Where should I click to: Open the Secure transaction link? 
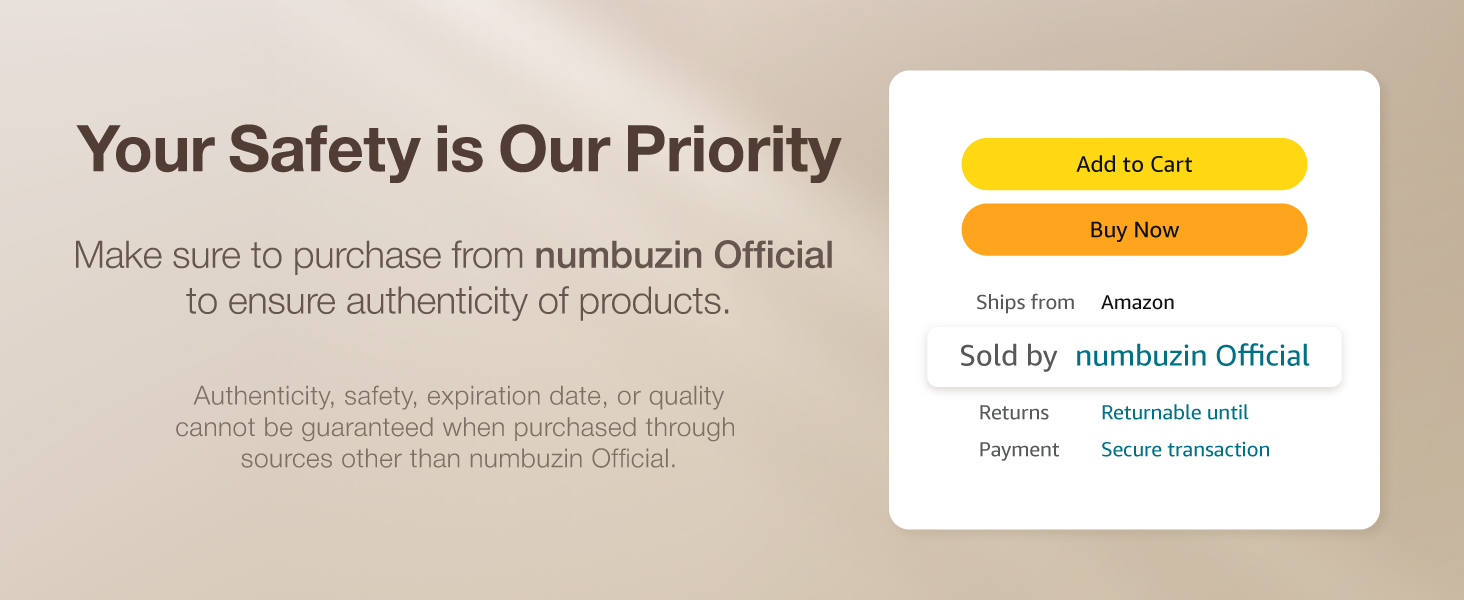click(1185, 449)
